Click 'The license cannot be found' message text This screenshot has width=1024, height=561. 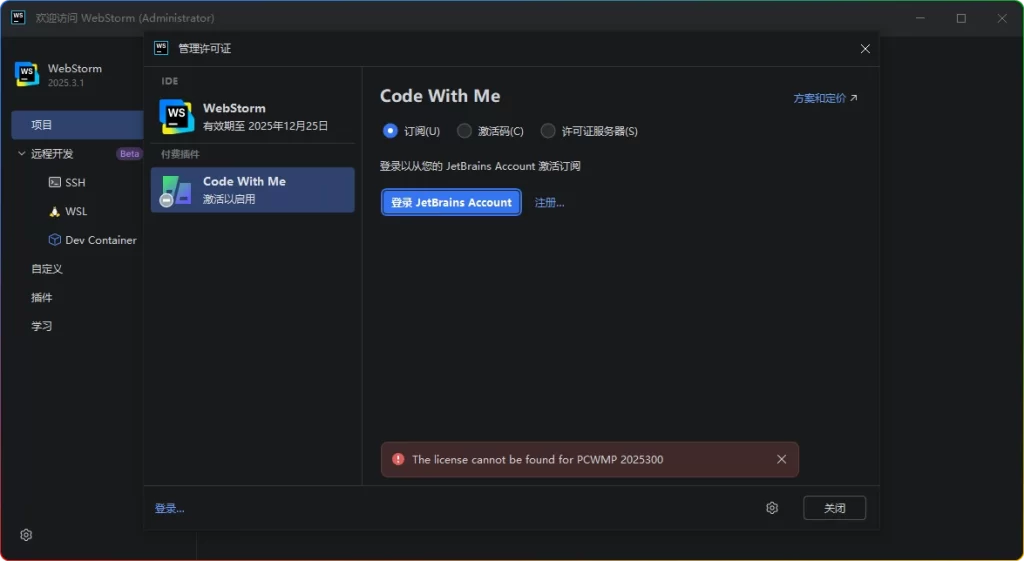click(537, 459)
